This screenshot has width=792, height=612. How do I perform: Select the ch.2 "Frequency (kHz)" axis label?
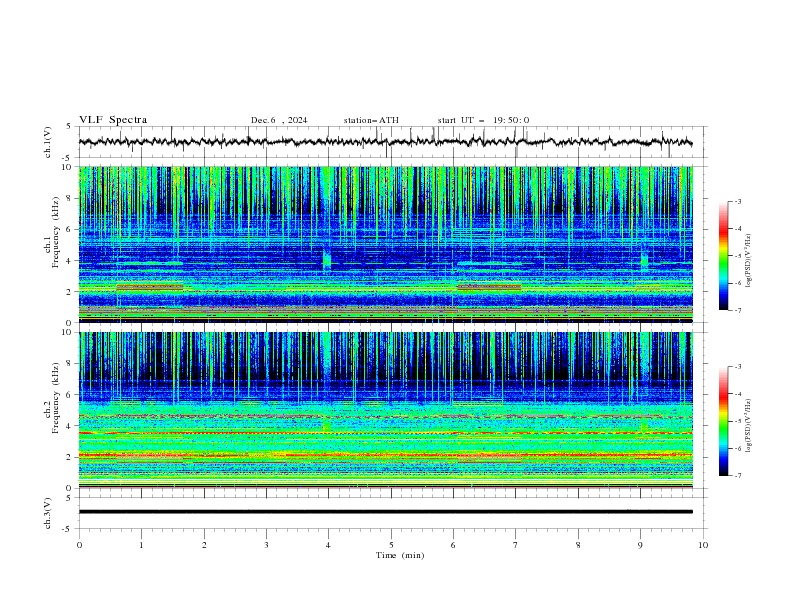click(x=56, y=397)
